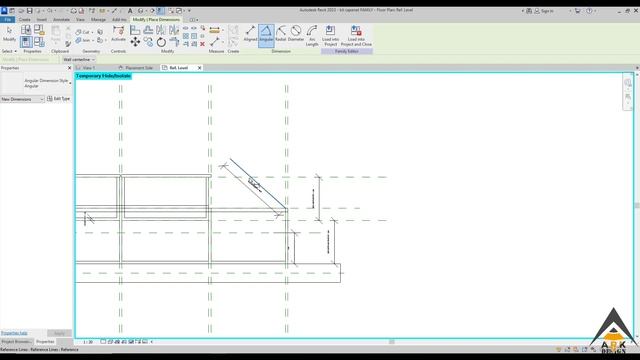Click Load into Project and Close
Screen dimensions: 640x360
coord(356,36)
